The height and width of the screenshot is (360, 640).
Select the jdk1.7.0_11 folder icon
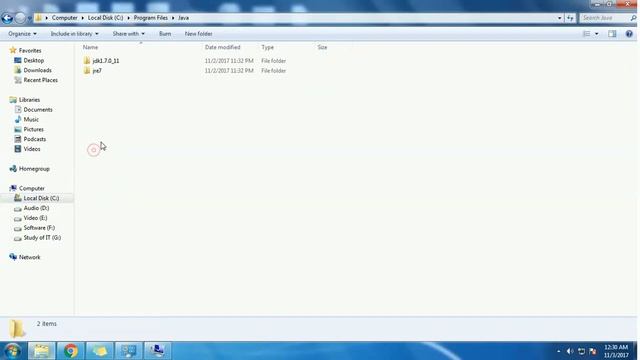pyautogui.click(x=87, y=61)
